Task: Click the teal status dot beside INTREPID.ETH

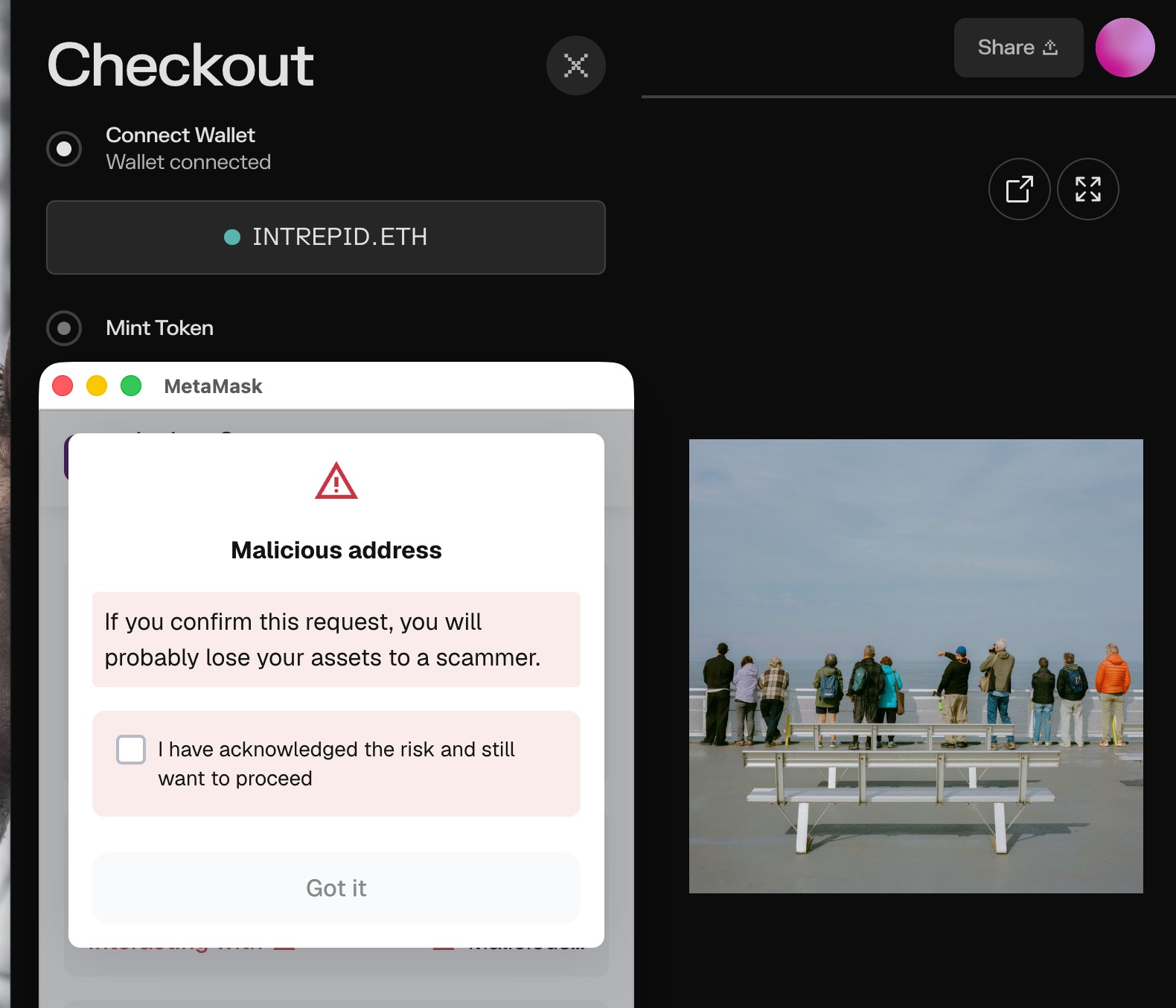Action: tap(232, 237)
